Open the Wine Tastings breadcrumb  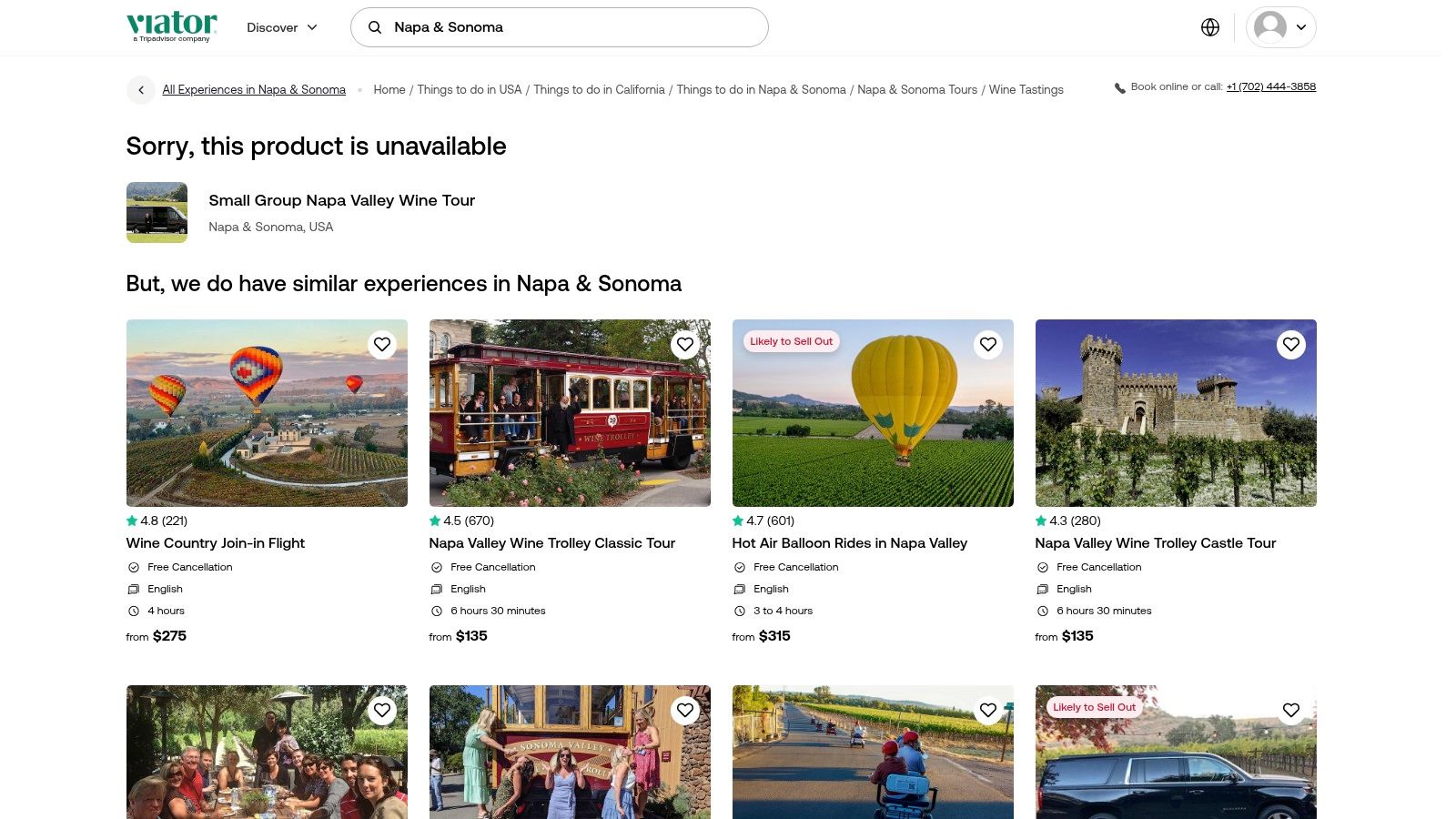click(1026, 90)
